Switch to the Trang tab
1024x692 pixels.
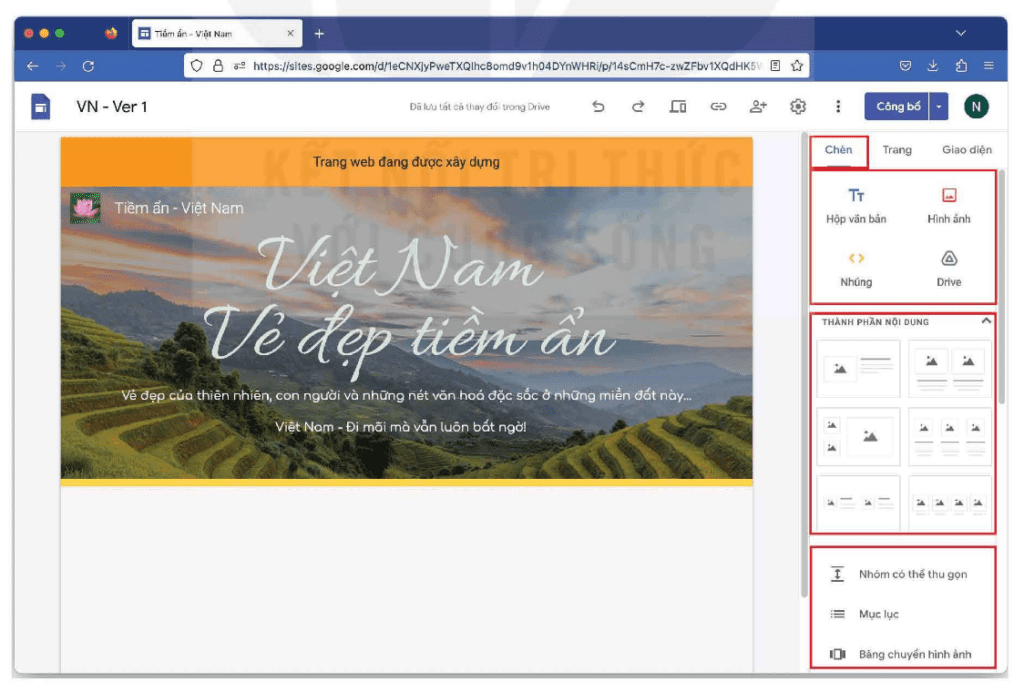point(897,150)
